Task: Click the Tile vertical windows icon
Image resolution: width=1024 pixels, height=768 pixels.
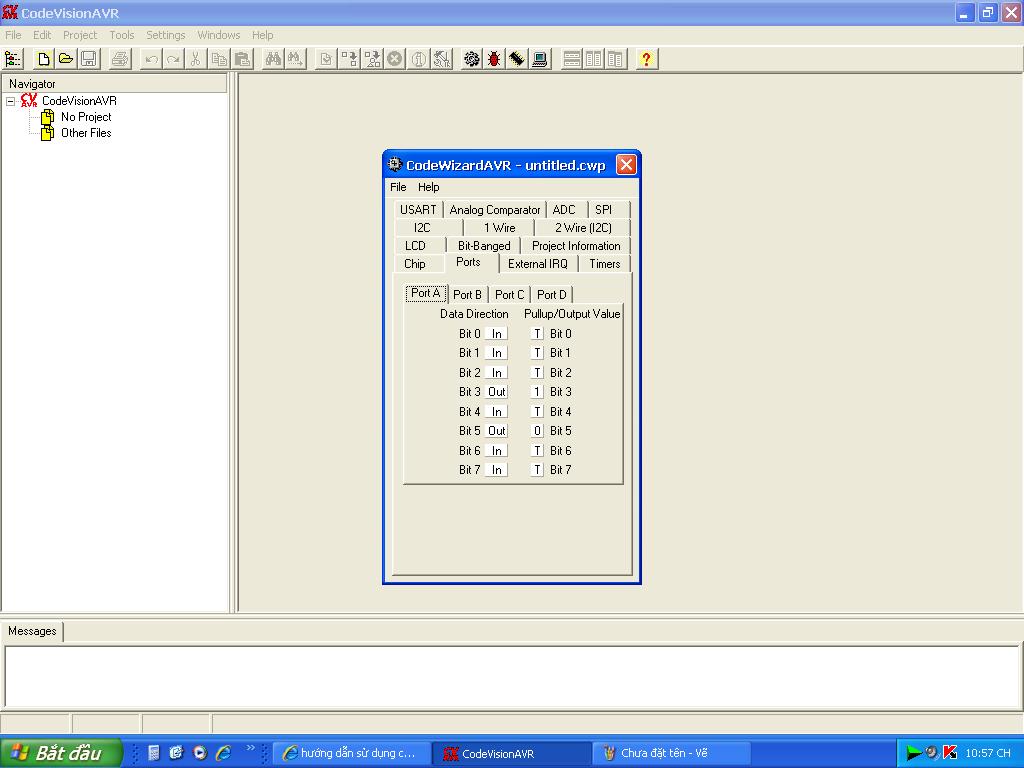Action: point(594,59)
